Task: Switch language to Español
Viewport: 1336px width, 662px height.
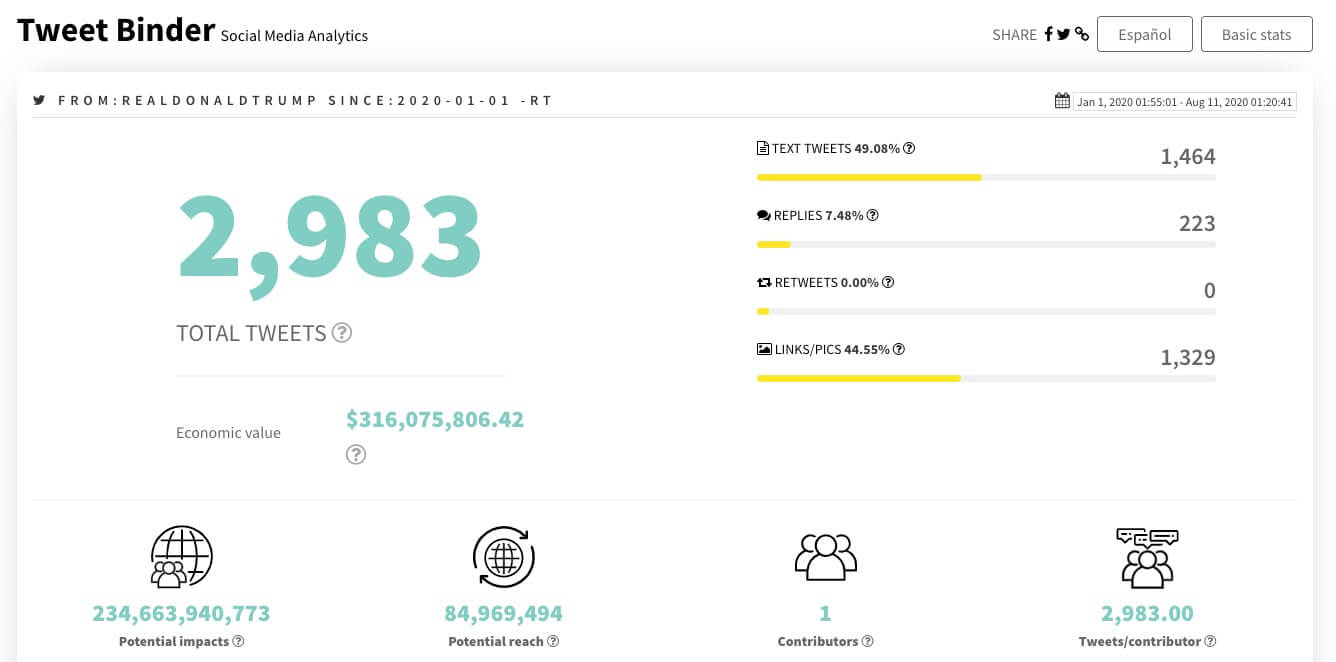Action: point(1145,34)
